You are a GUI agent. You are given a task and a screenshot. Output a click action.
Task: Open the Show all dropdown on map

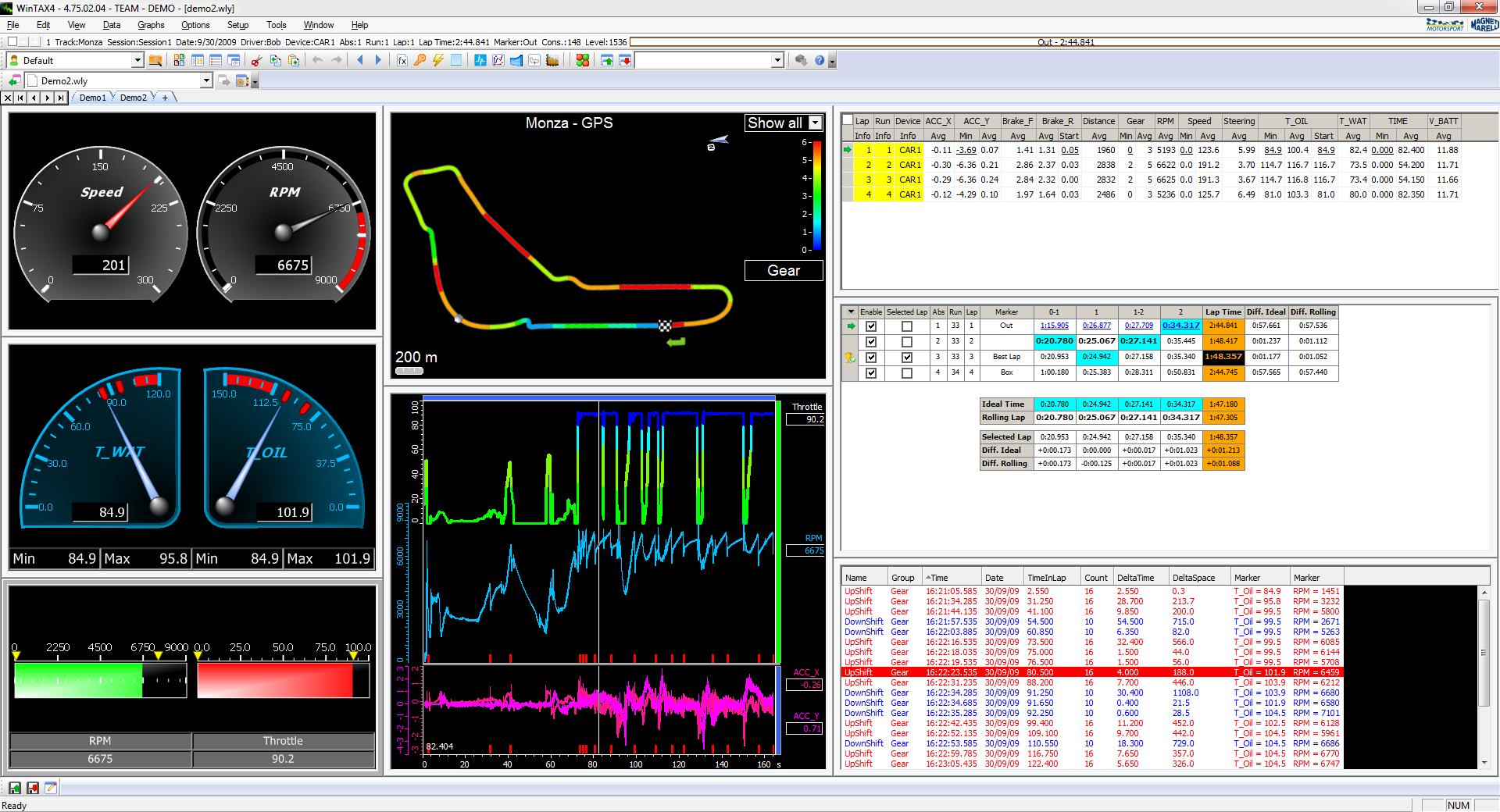[x=816, y=123]
